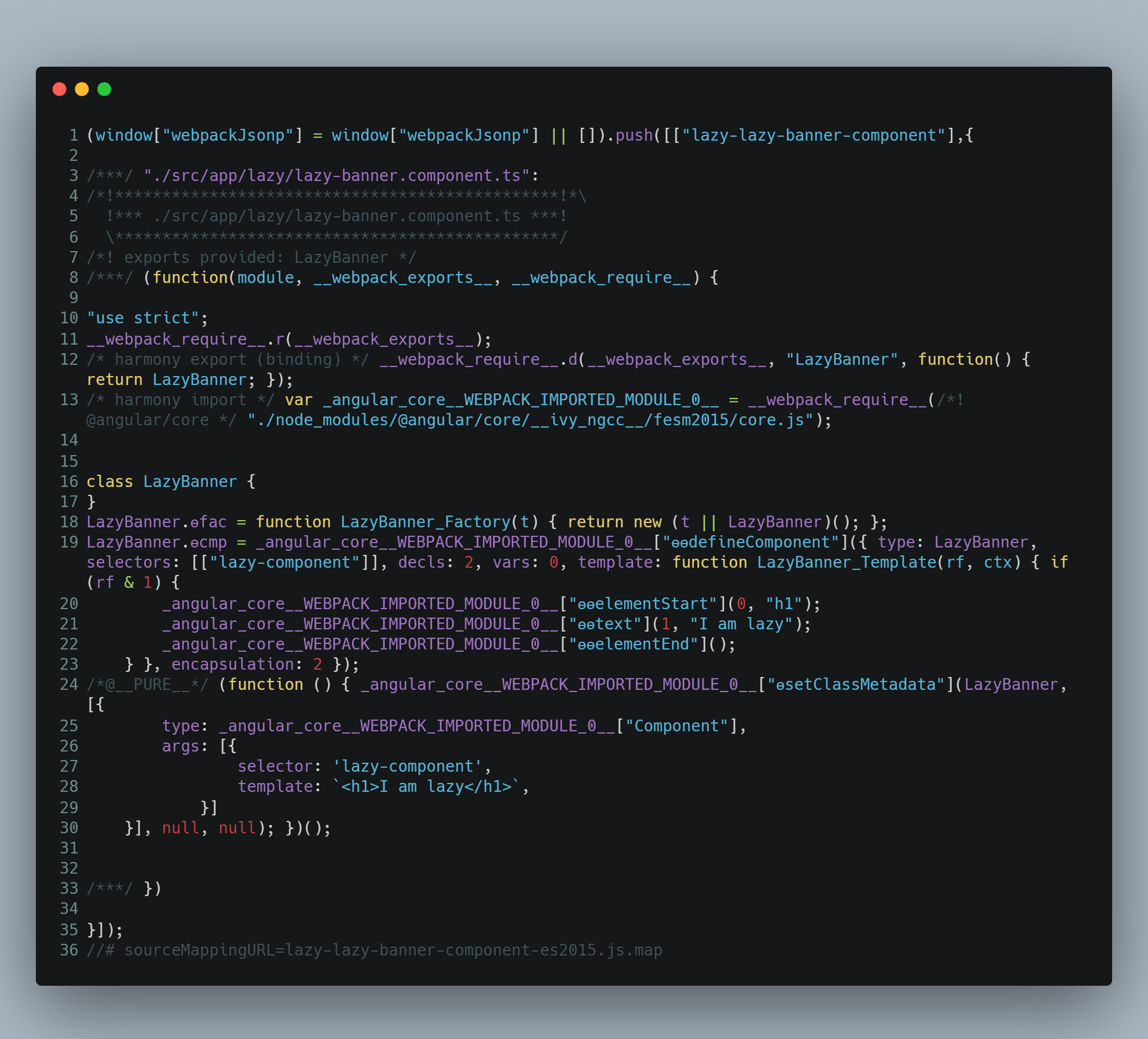Click the word class before LazyBanner
Screen dimensions: 1148x1039
[109, 481]
